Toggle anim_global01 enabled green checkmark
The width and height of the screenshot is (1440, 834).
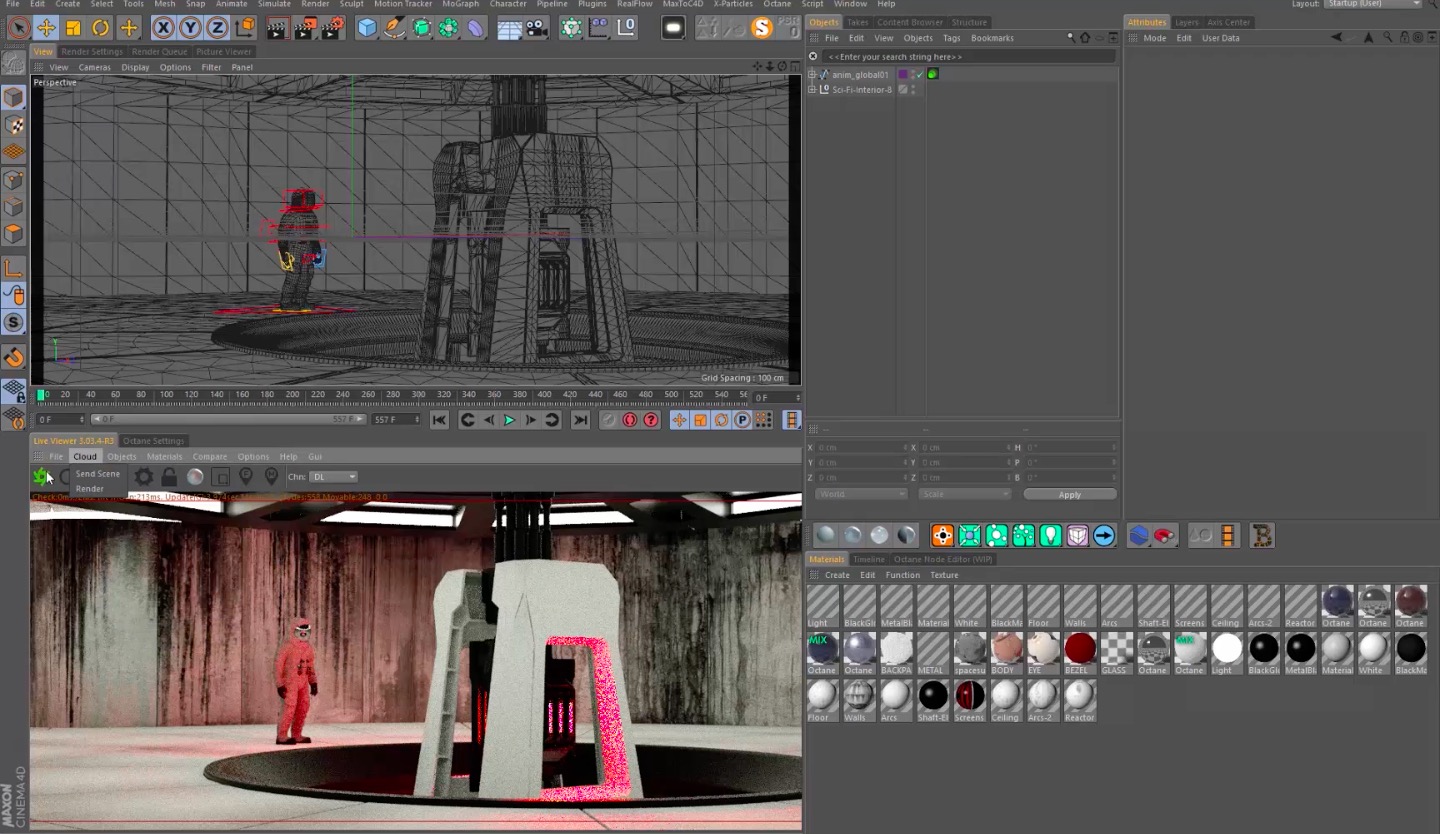coord(920,74)
